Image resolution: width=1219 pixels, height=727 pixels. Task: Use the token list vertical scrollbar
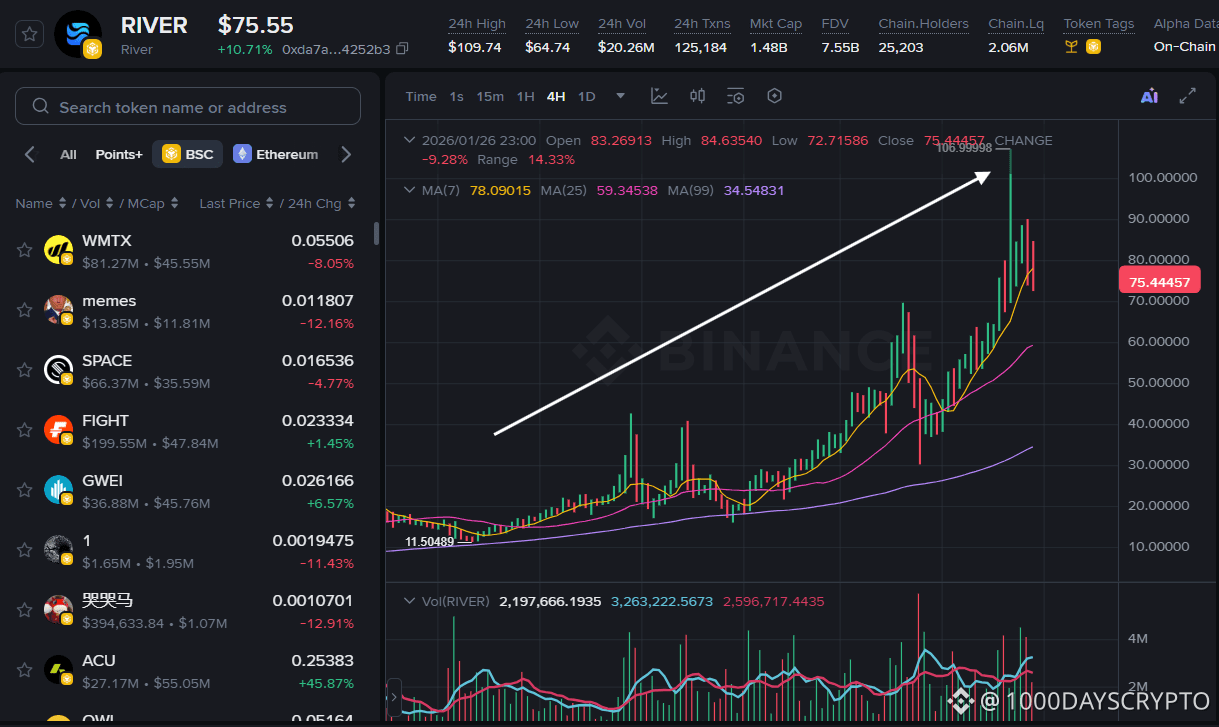[x=376, y=233]
